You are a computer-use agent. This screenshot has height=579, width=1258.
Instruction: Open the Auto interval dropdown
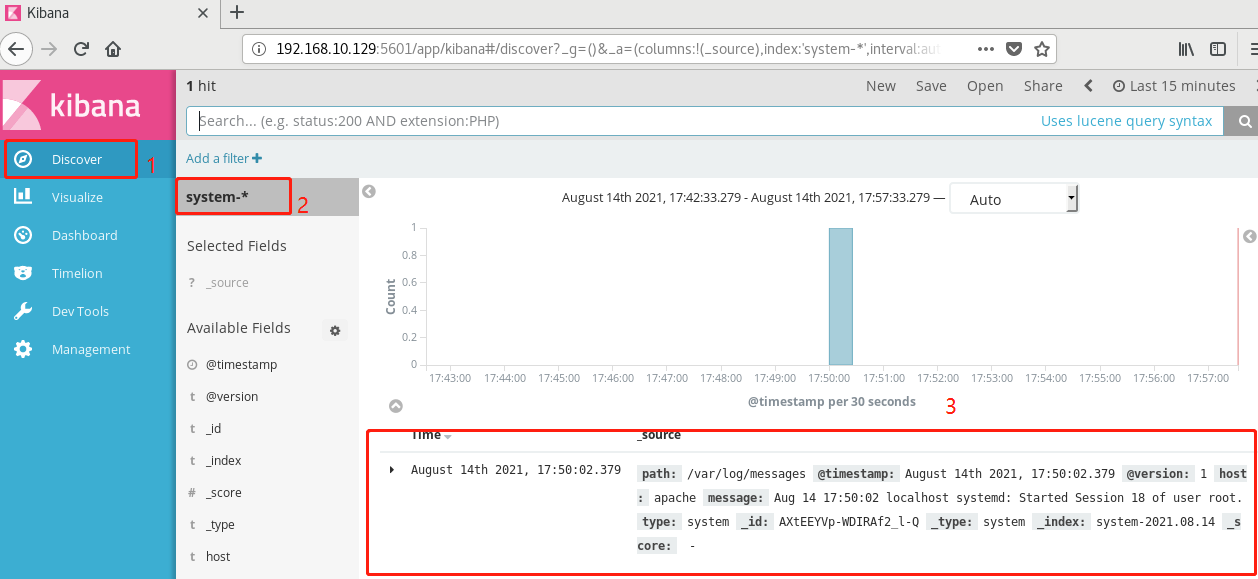click(1014, 199)
